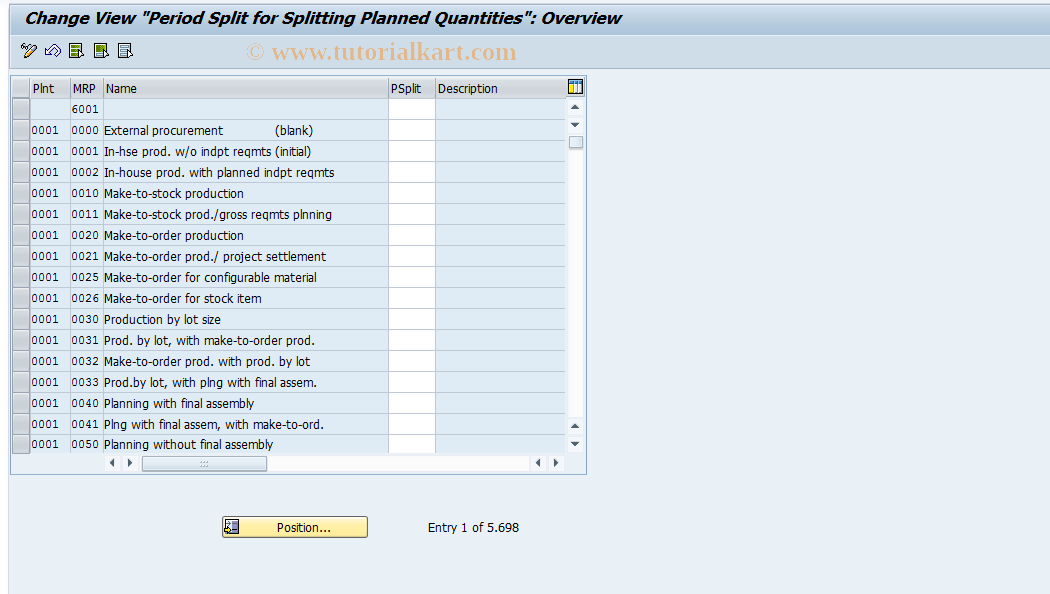Click the text 'In-house prod. with planned indpt reqmts'
Viewport: 1050px width, 594px height.
click(219, 173)
